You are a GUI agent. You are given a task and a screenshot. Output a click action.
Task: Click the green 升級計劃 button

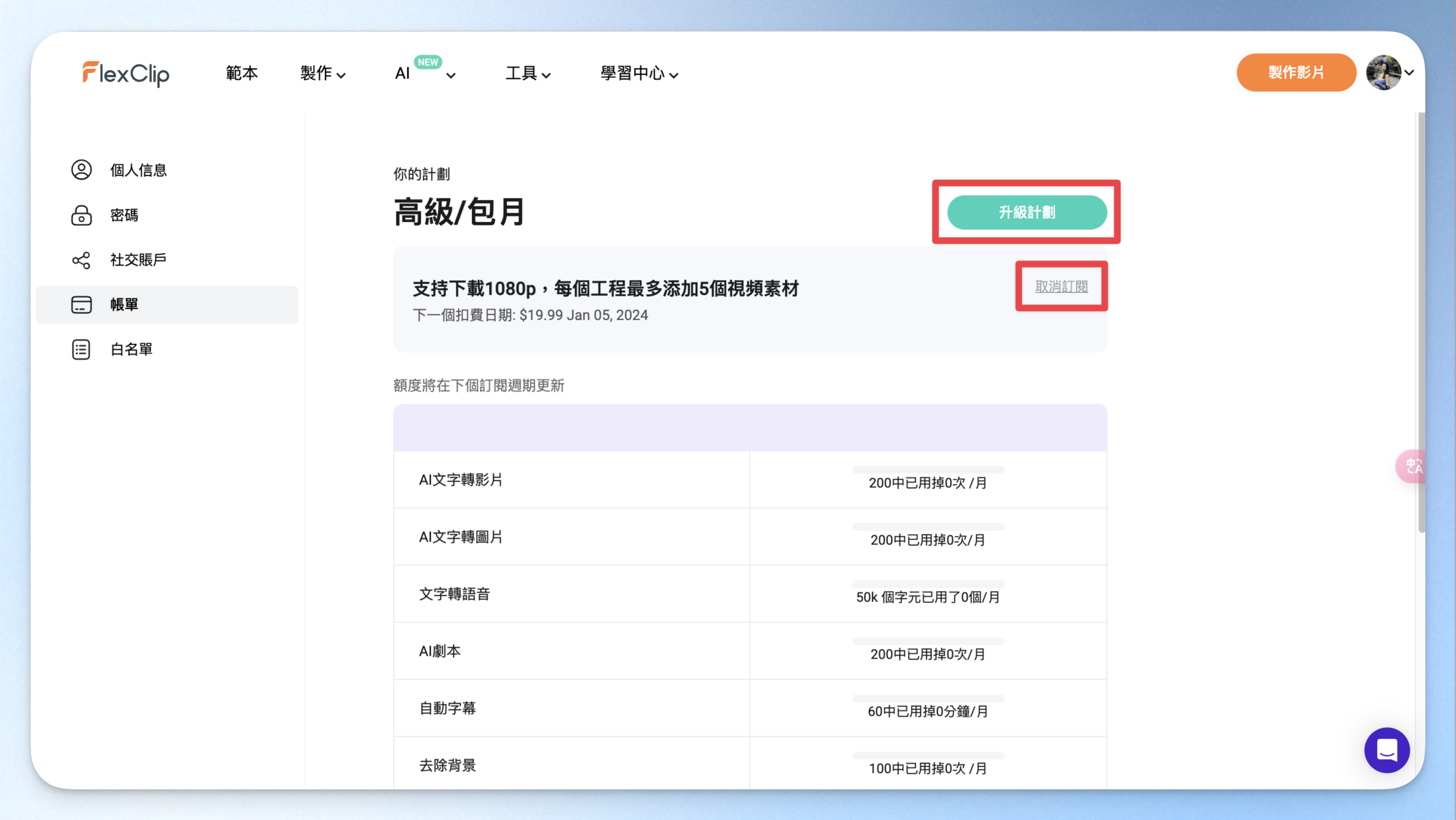point(1027,212)
